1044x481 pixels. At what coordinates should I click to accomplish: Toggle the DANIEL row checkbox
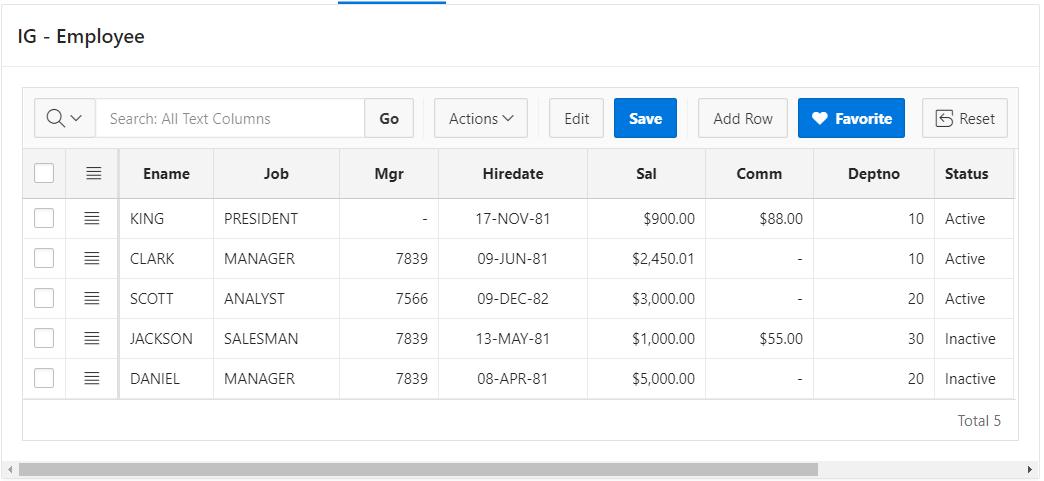click(x=44, y=378)
